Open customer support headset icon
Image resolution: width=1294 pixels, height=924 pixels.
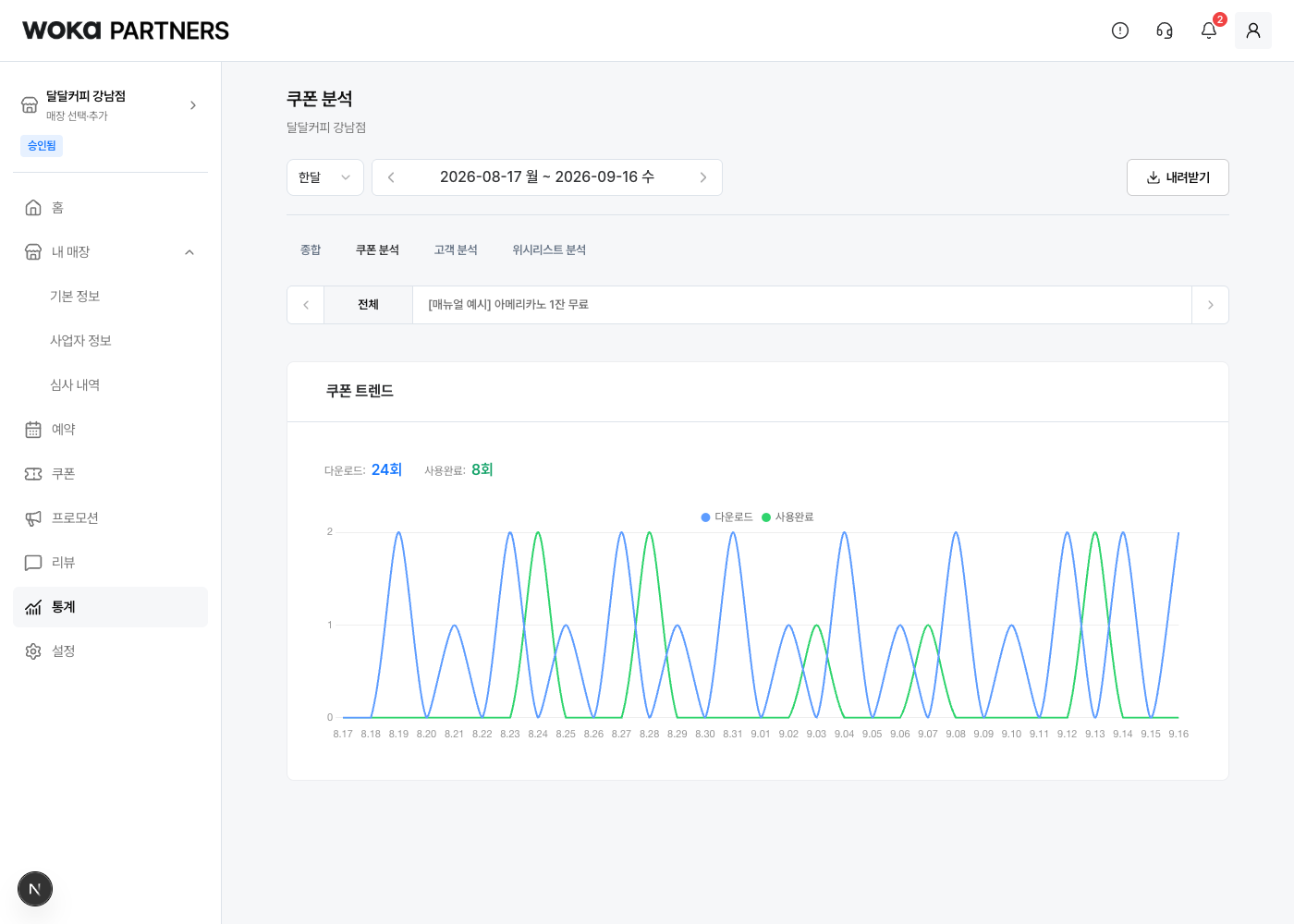1165,30
